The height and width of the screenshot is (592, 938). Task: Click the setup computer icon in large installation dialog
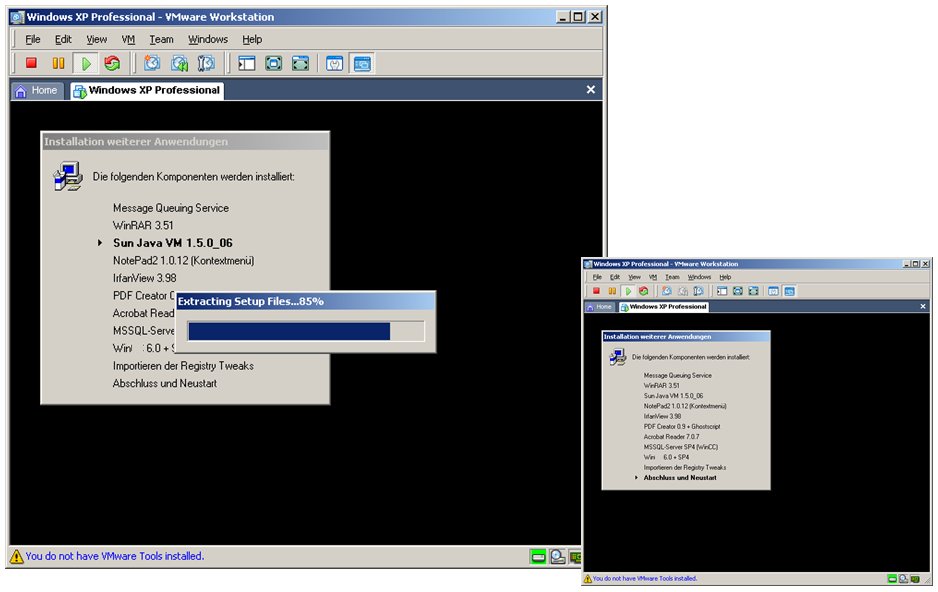68,177
